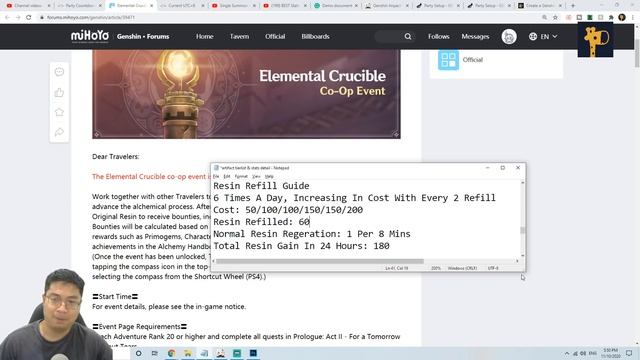Viewport: 640px width, 360px height.
Task: Open the Chrome profile avatar
Action: point(622,17)
